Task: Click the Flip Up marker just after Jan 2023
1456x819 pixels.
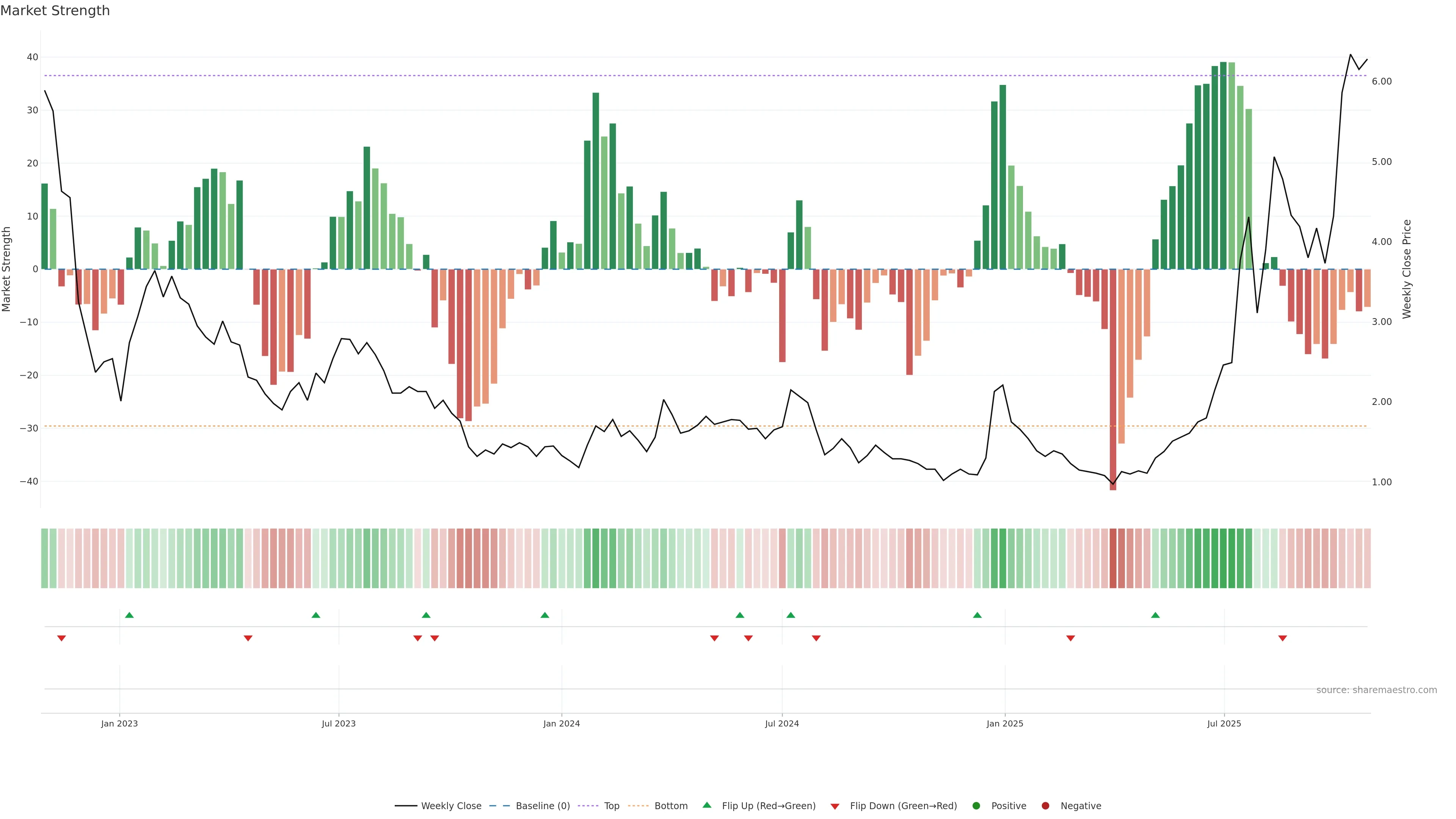Action: coord(129,615)
